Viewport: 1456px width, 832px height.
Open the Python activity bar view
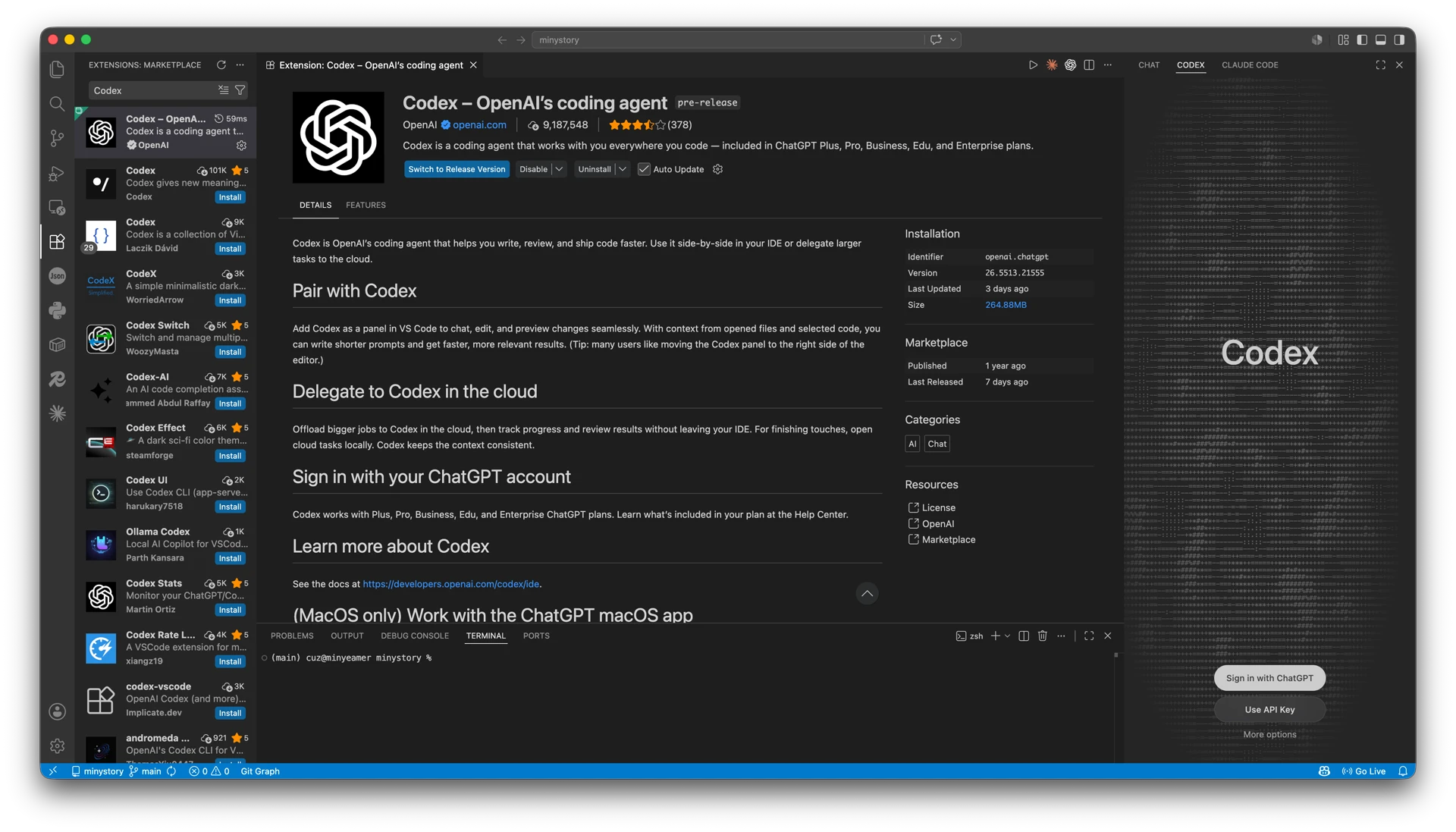tap(57, 310)
